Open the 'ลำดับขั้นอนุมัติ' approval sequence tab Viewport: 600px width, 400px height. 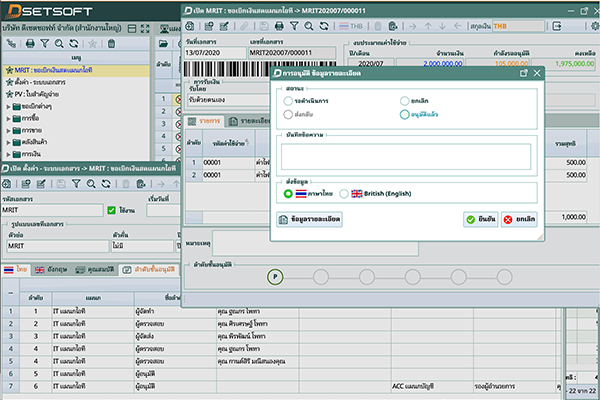click(x=154, y=270)
